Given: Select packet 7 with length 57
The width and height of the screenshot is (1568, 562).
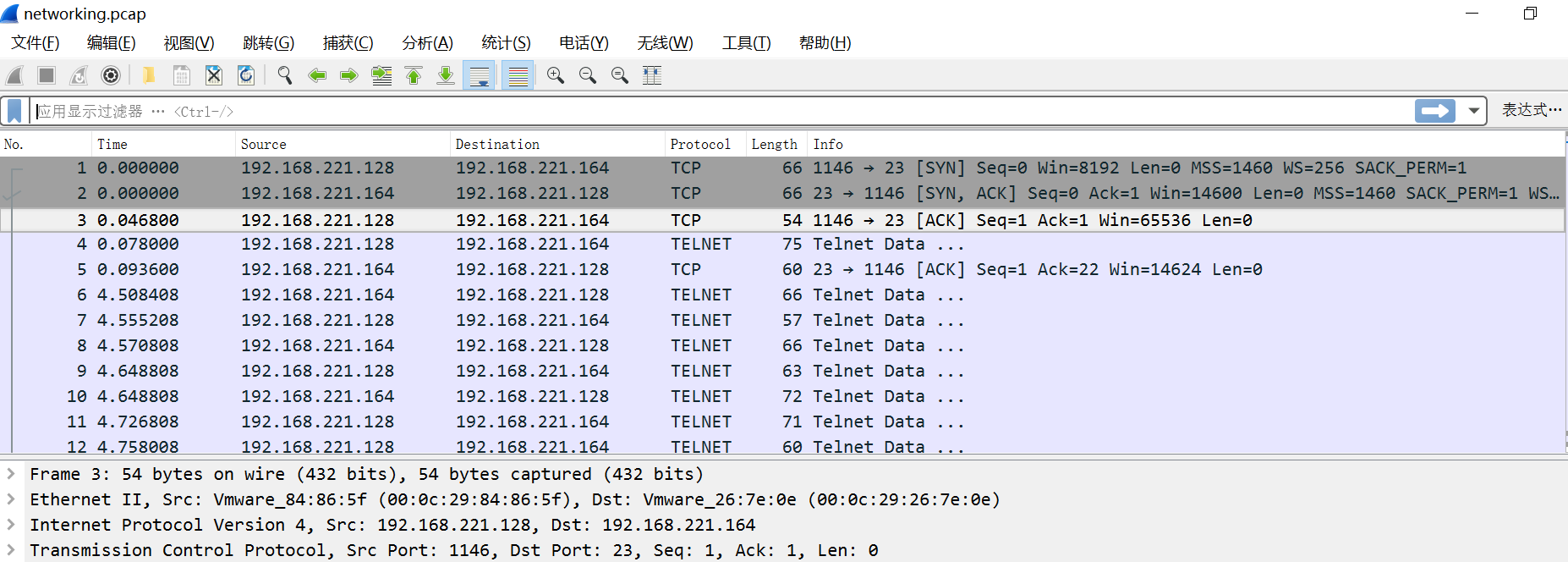Looking at the screenshot, I should pos(782,321).
